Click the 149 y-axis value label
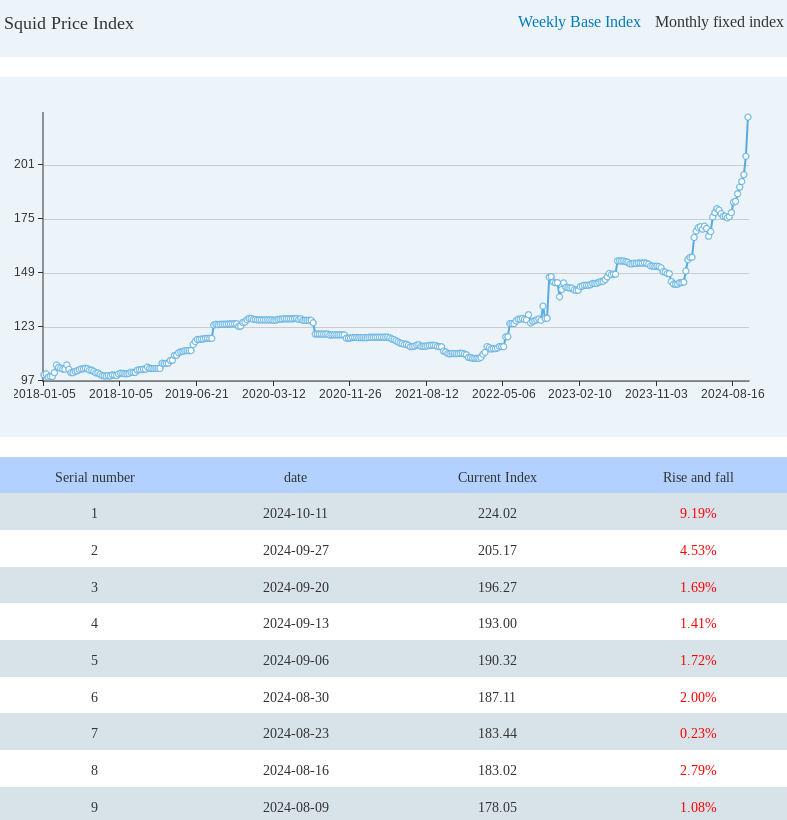This screenshot has height=820, width=787. coord(24,272)
